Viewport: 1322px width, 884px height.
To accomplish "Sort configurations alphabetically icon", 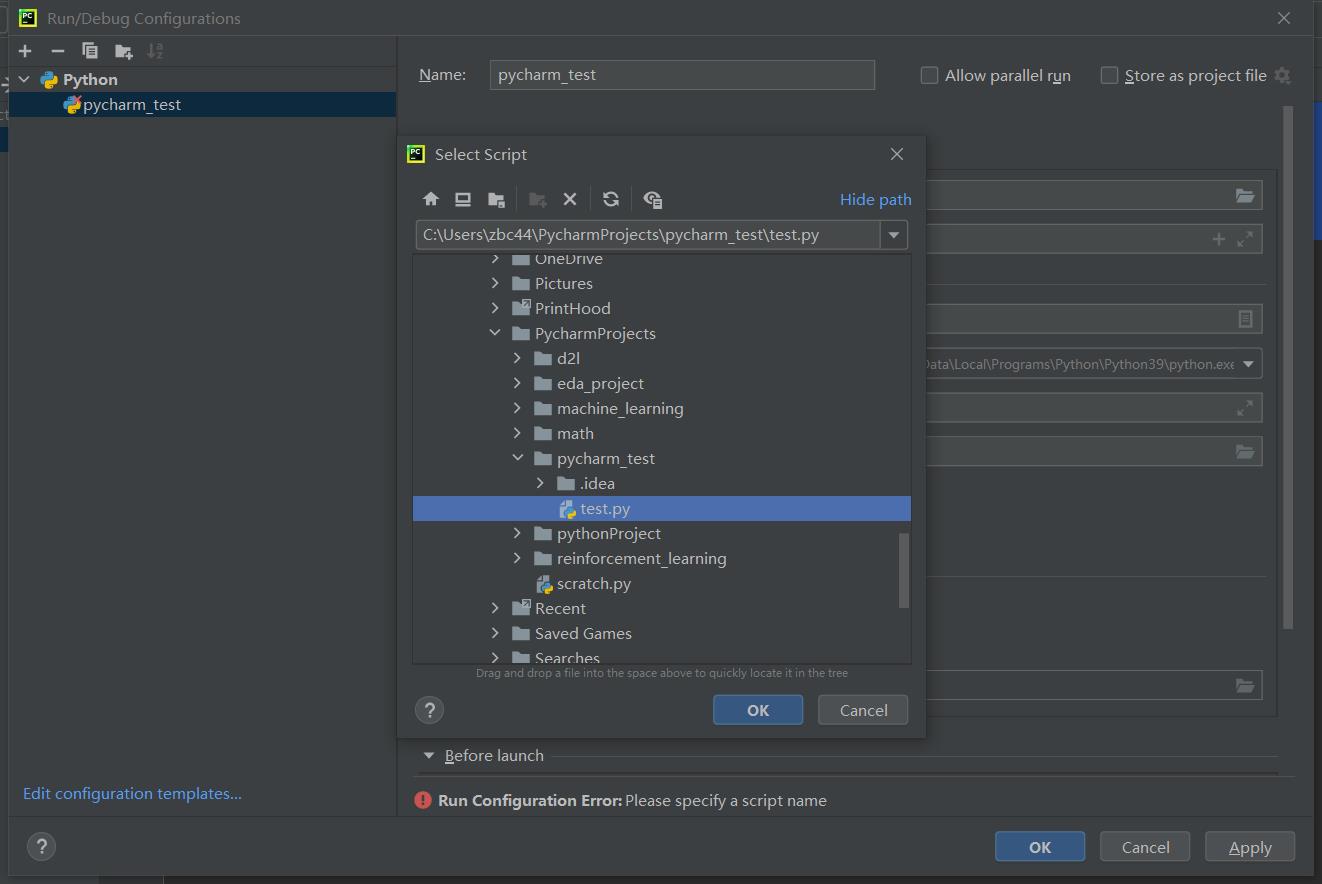I will click(x=155, y=51).
